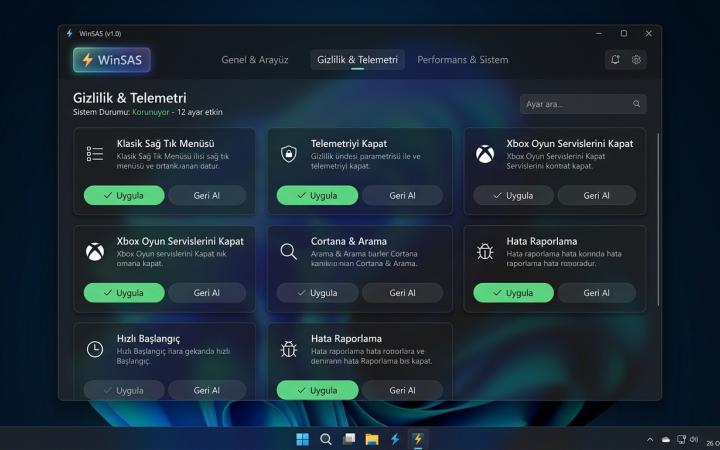Open volume control in the system tray
This screenshot has height=450, width=720.
(694, 440)
